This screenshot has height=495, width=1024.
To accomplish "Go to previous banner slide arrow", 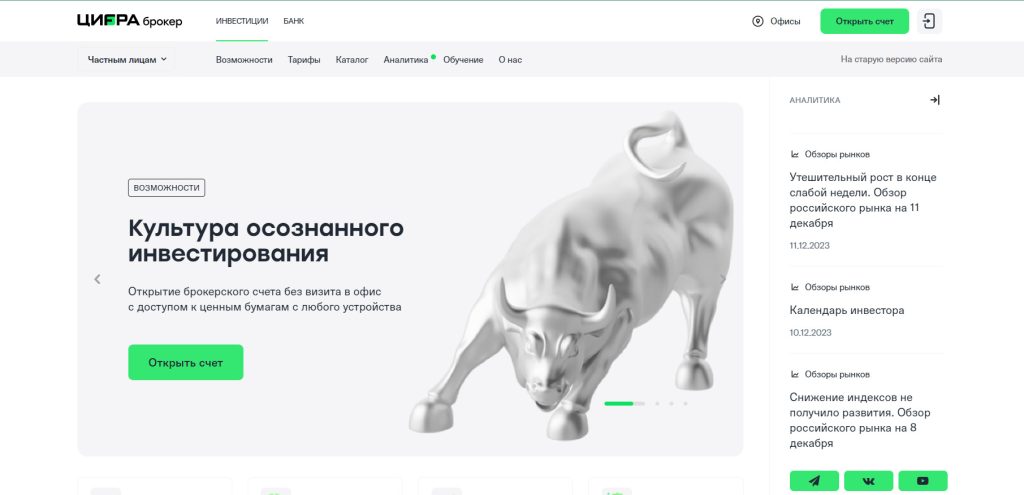I will click(97, 279).
